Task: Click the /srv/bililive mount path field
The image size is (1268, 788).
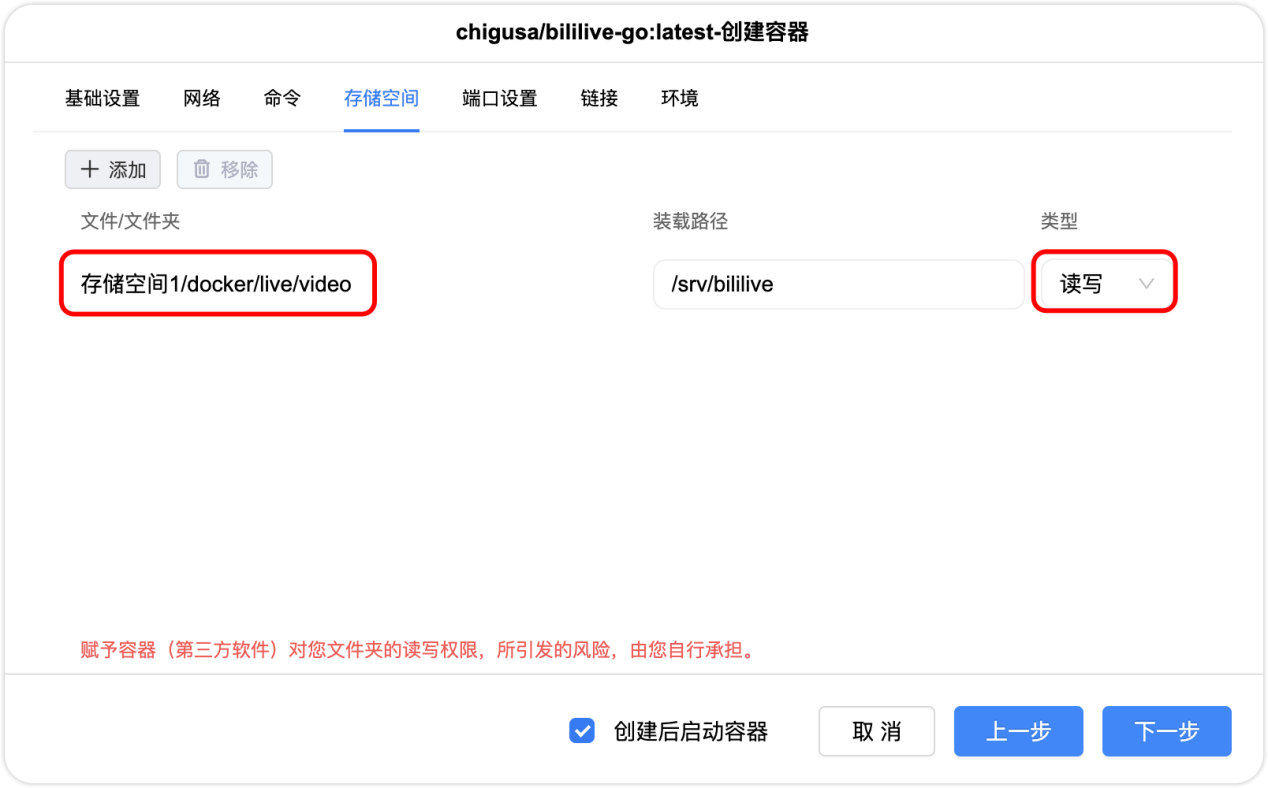Action: pyautogui.click(x=838, y=284)
